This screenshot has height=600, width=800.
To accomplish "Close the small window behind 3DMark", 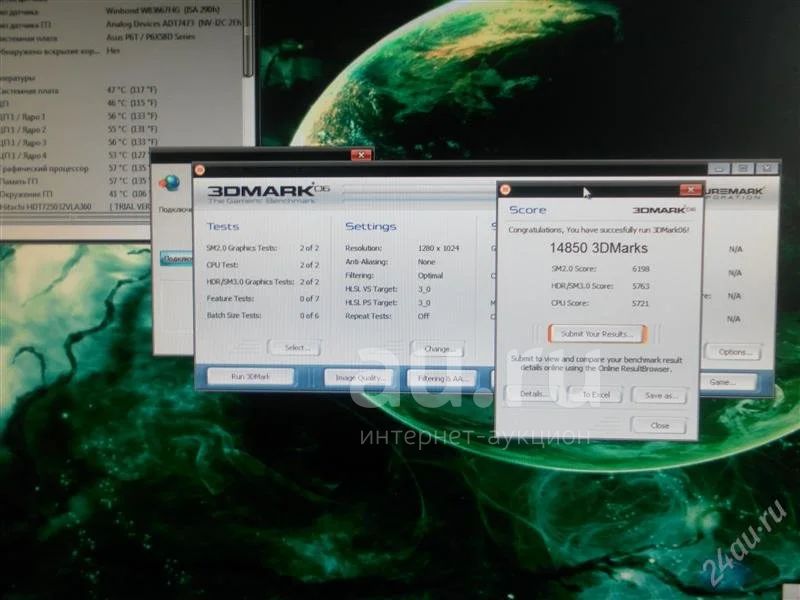I will (361, 155).
